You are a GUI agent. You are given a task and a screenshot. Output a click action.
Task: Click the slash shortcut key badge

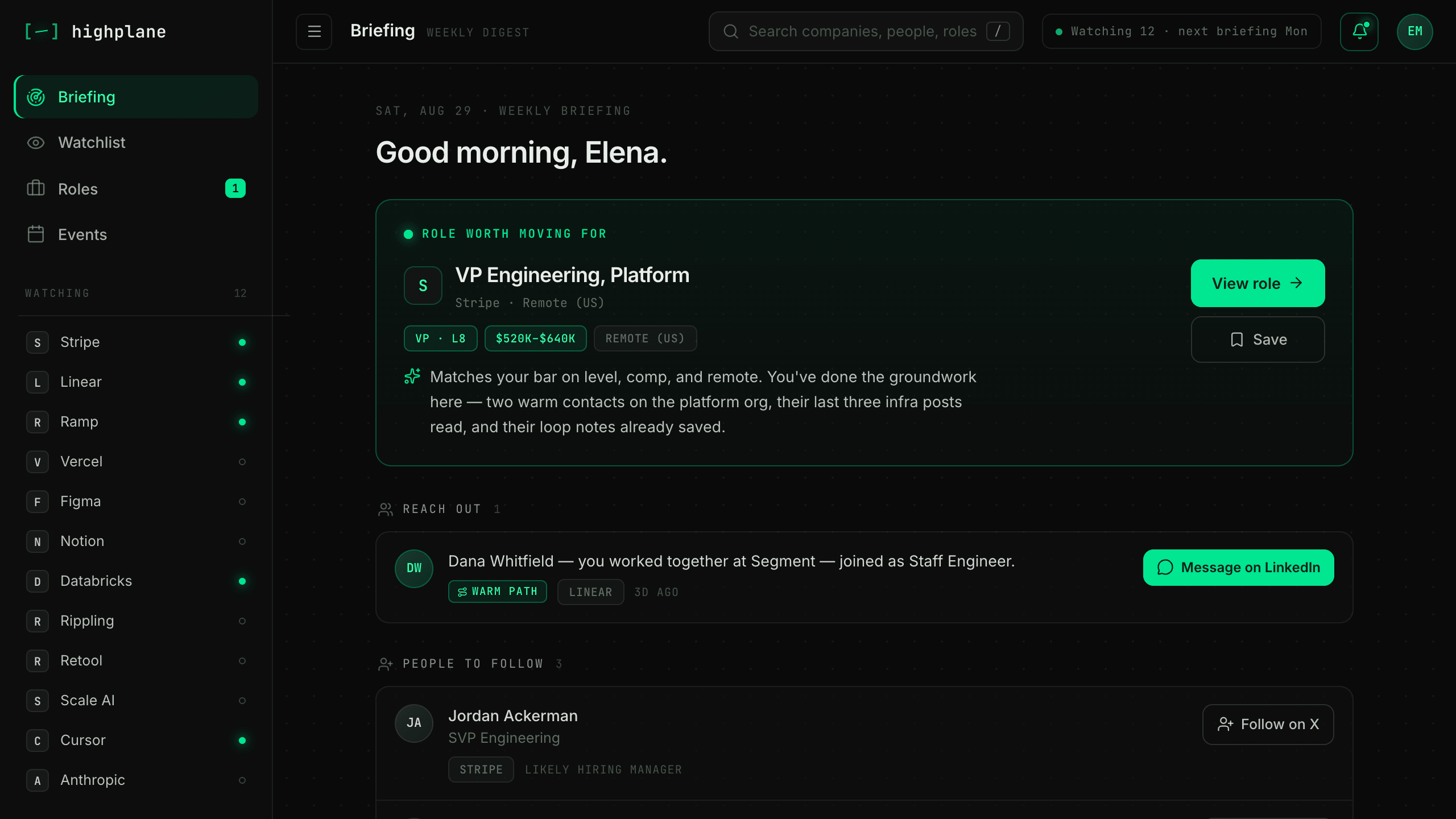[998, 31]
